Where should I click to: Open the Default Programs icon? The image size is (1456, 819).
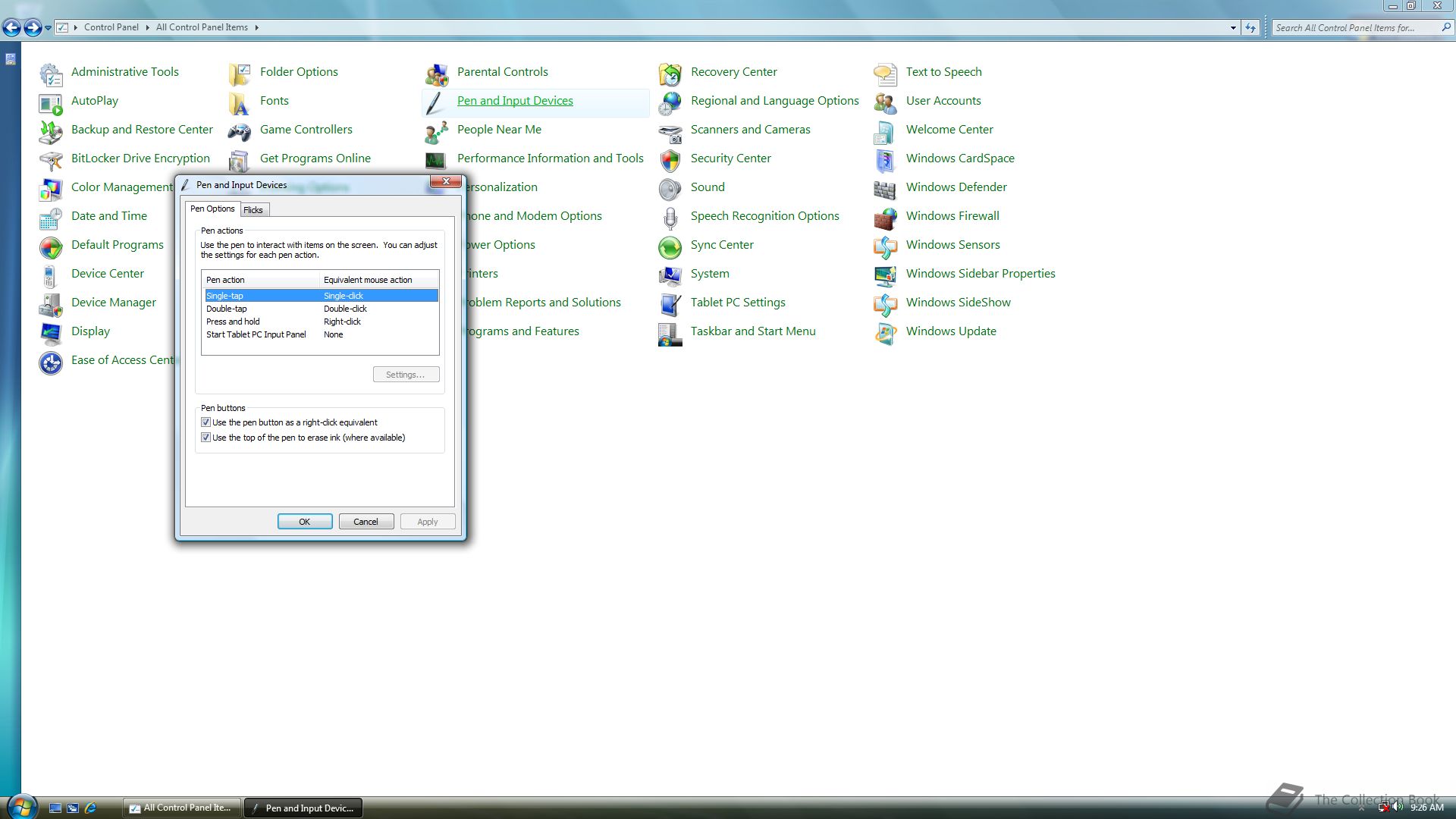51,246
